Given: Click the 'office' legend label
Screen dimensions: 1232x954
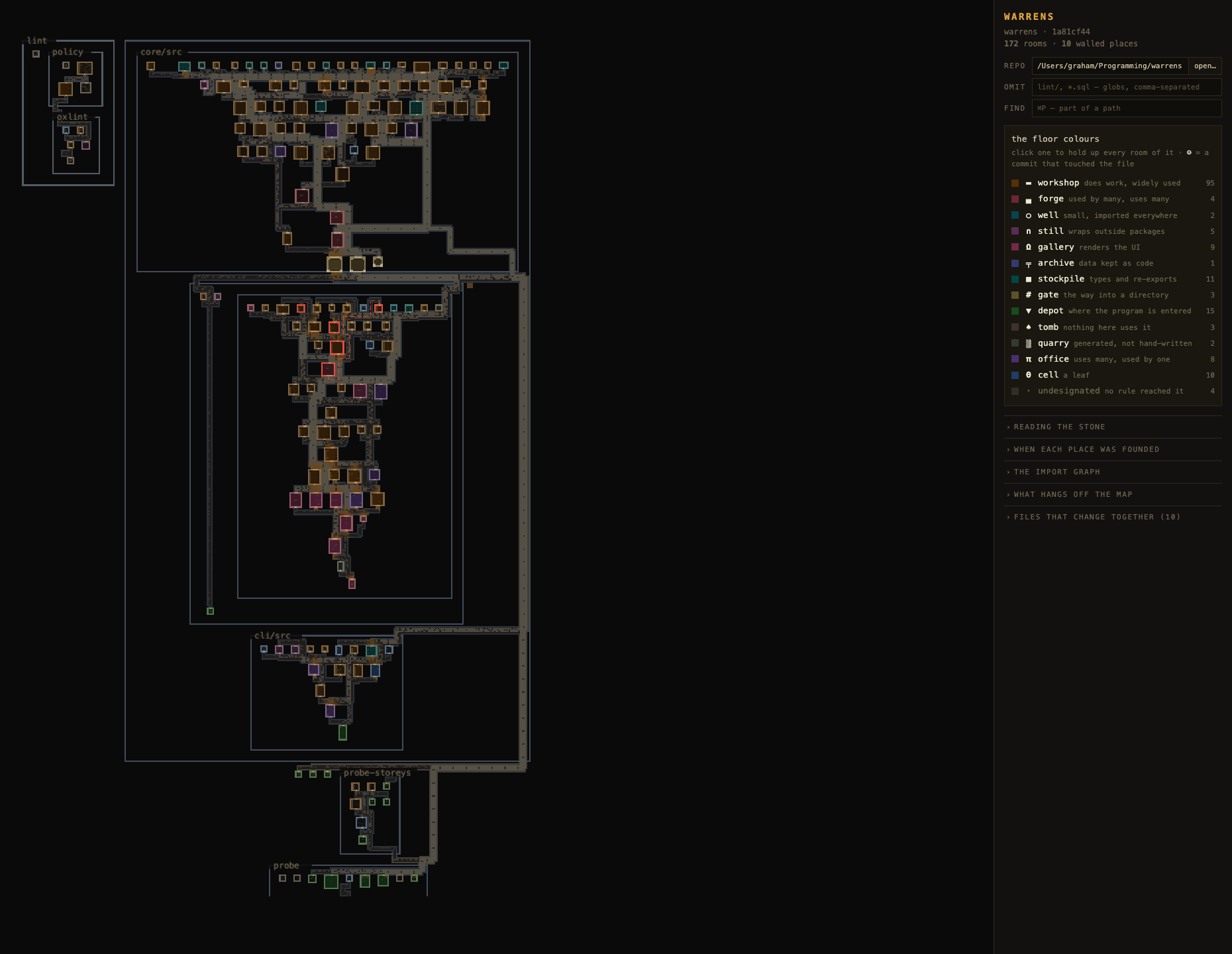Looking at the screenshot, I should tap(1053, 359).
